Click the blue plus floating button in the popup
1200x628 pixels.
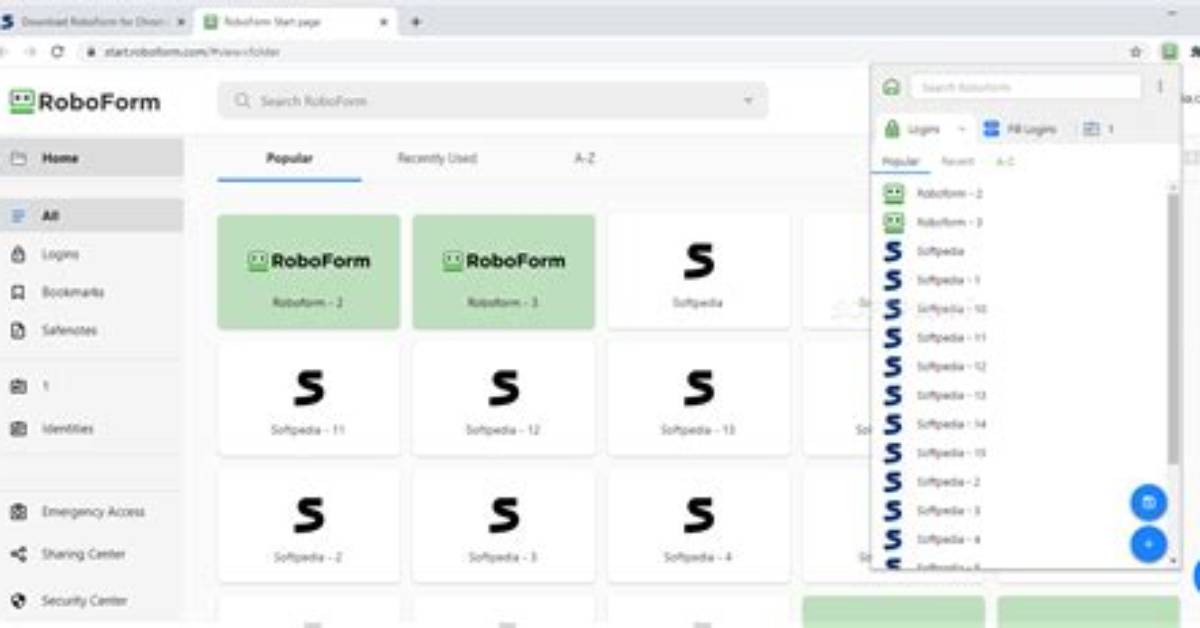(1148, 544)
